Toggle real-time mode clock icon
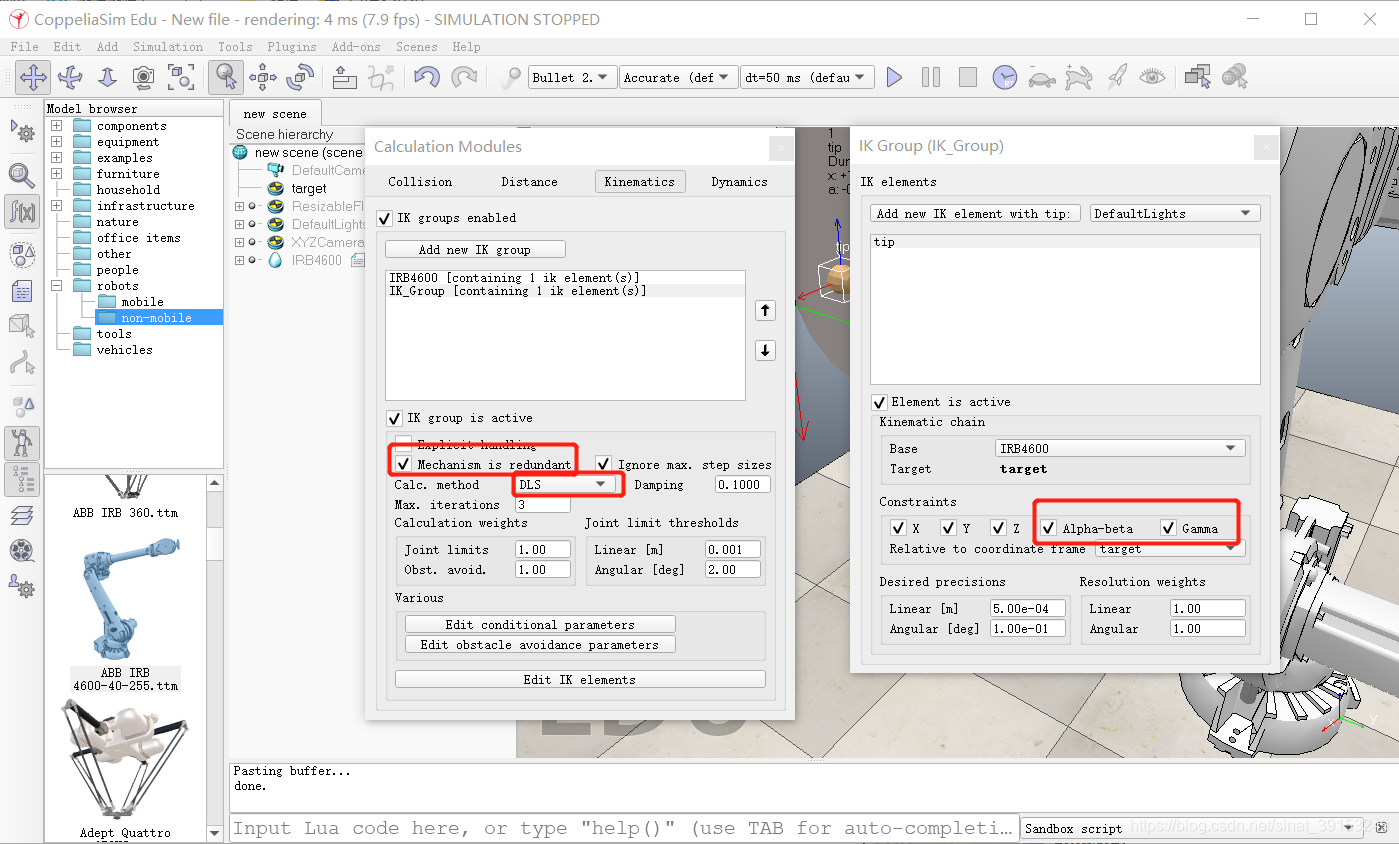Viewport: 1399px width, 844px height. 1005,77
